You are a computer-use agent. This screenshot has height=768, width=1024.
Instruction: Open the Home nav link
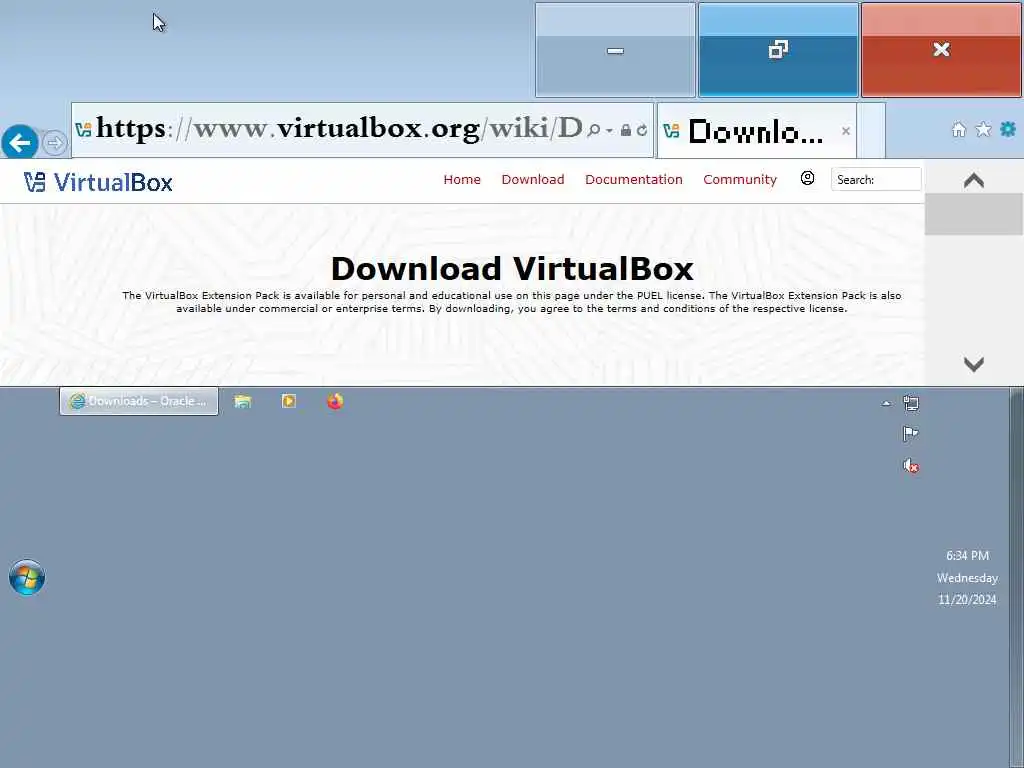462,180
